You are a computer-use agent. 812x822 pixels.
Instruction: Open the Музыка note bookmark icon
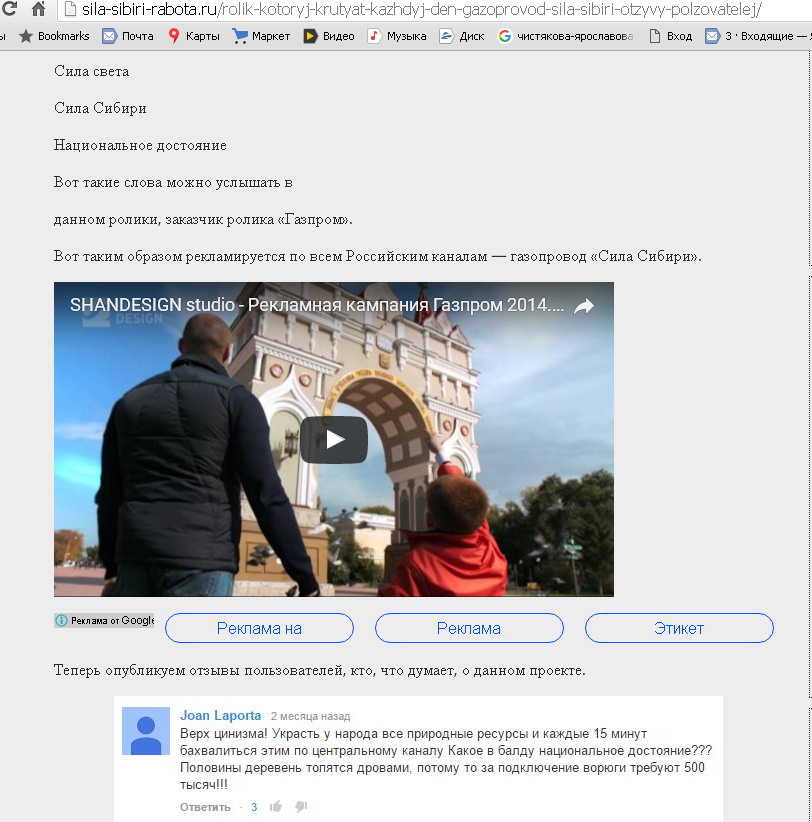pos(374,36)
